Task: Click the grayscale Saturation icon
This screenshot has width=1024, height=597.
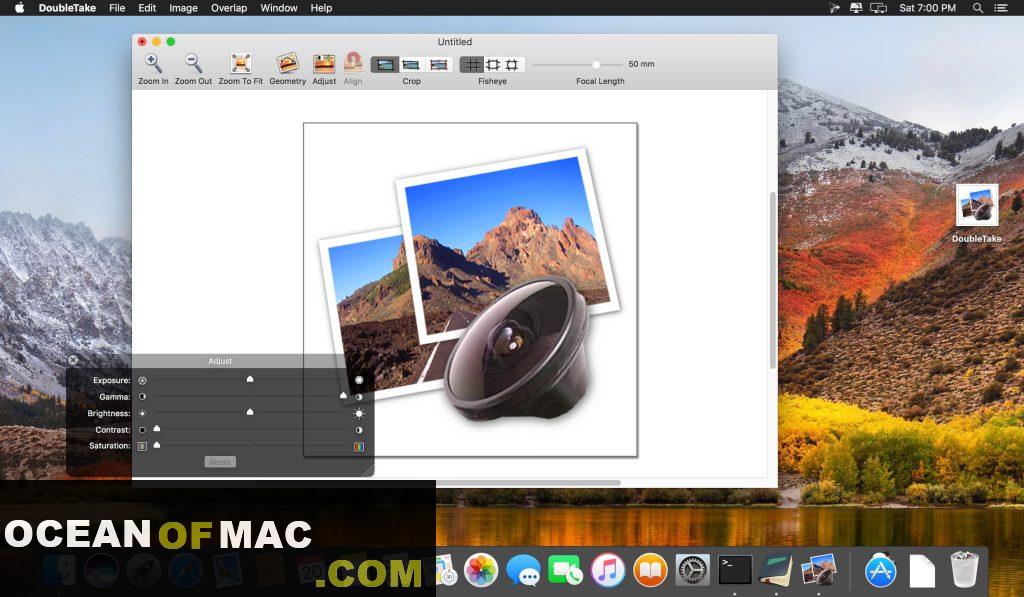Action: click(x=142, y=446)
